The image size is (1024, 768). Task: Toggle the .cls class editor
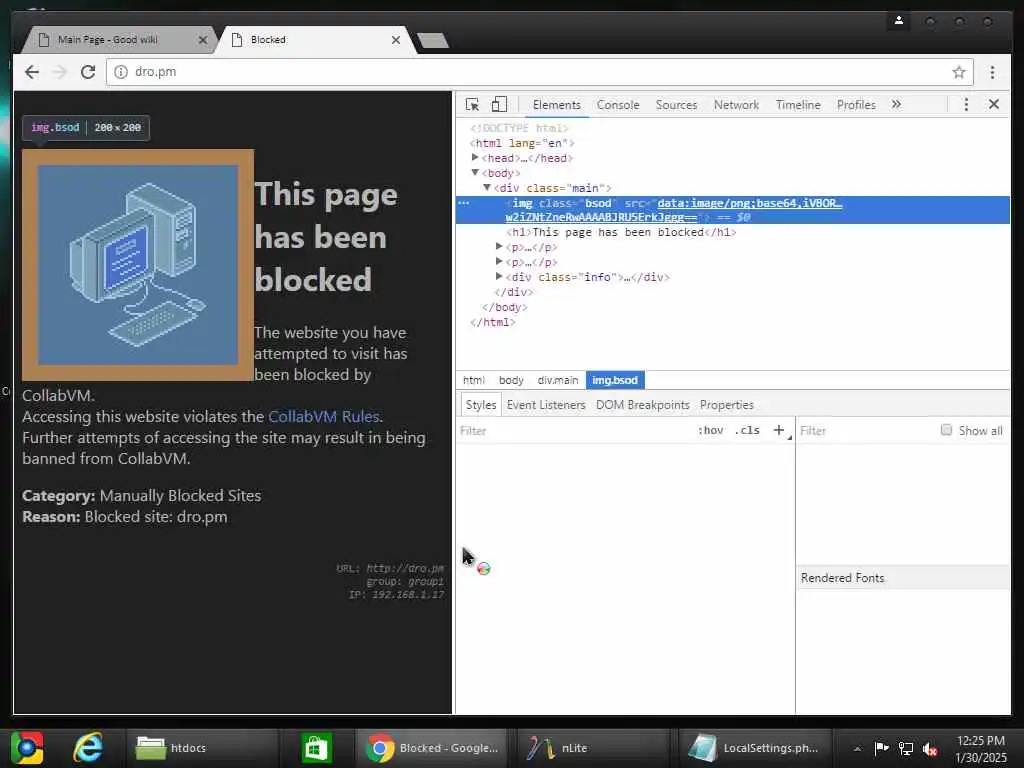(747, 430)
